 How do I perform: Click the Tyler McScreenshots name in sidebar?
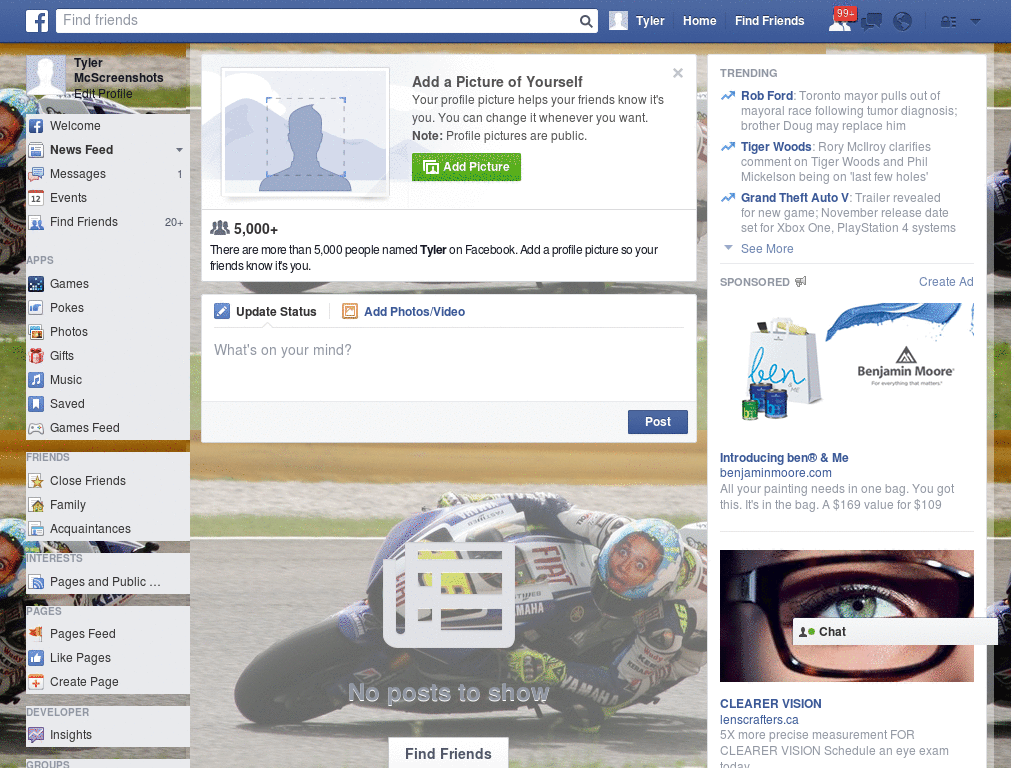click(x=118, y=71)
